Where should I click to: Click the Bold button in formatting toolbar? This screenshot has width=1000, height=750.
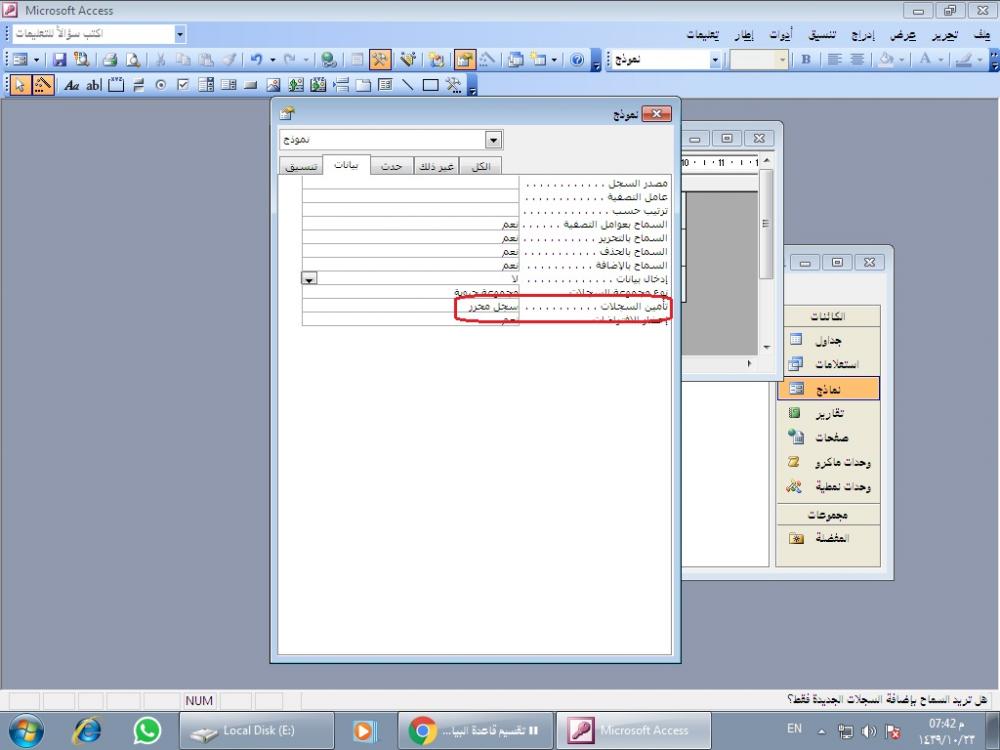pyautogui.click(x=806, y=60)
